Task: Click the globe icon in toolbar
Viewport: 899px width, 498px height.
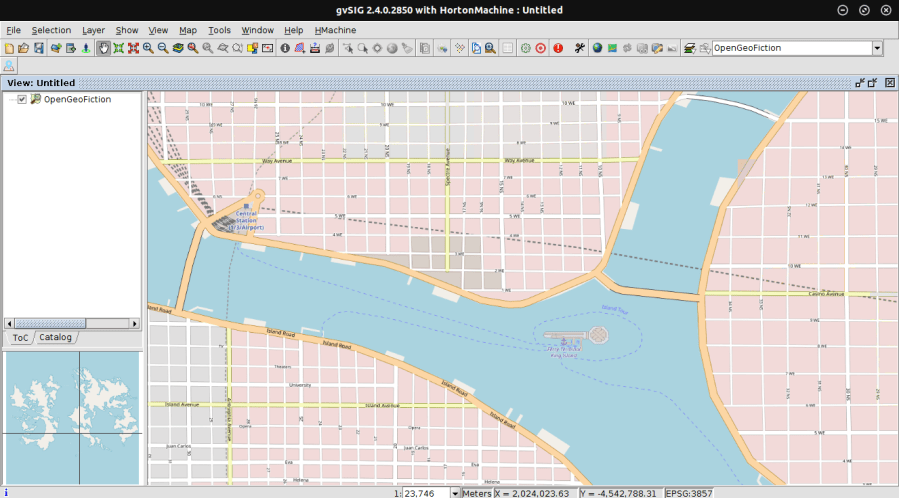Action: (x=597, y=48)
